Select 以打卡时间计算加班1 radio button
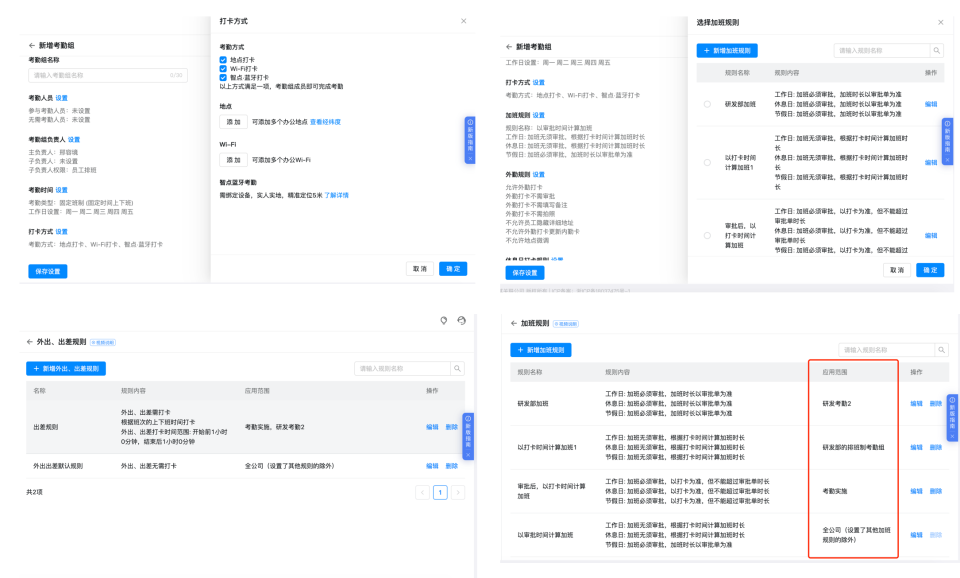960x578 pixels. pyautogui.click(x=707, y=162)
